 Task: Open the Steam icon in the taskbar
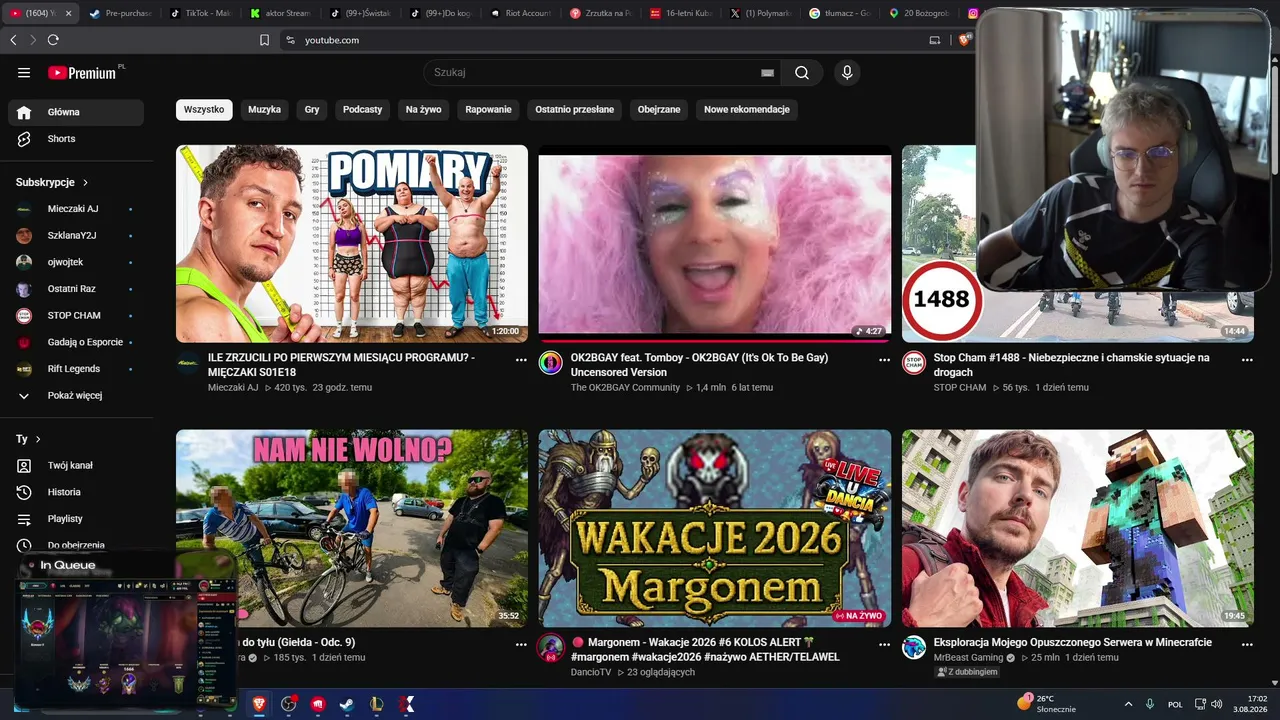pos(347,704)
